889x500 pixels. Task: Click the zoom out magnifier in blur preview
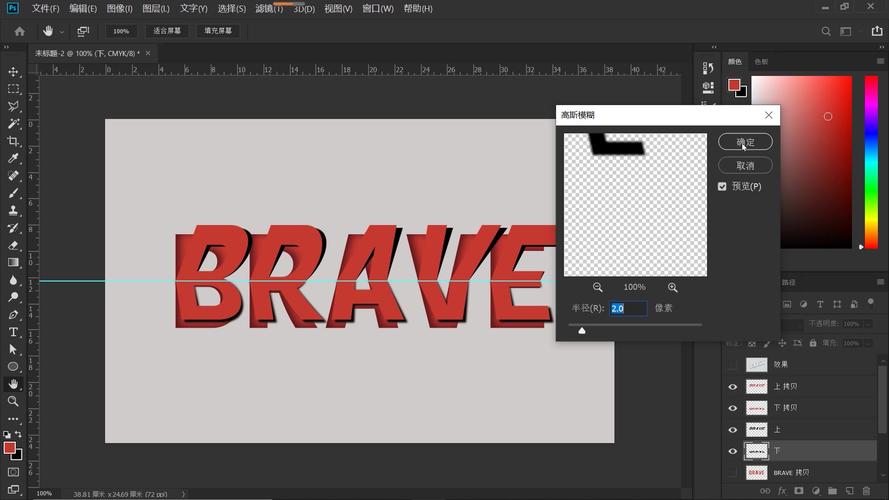[598, 287]
